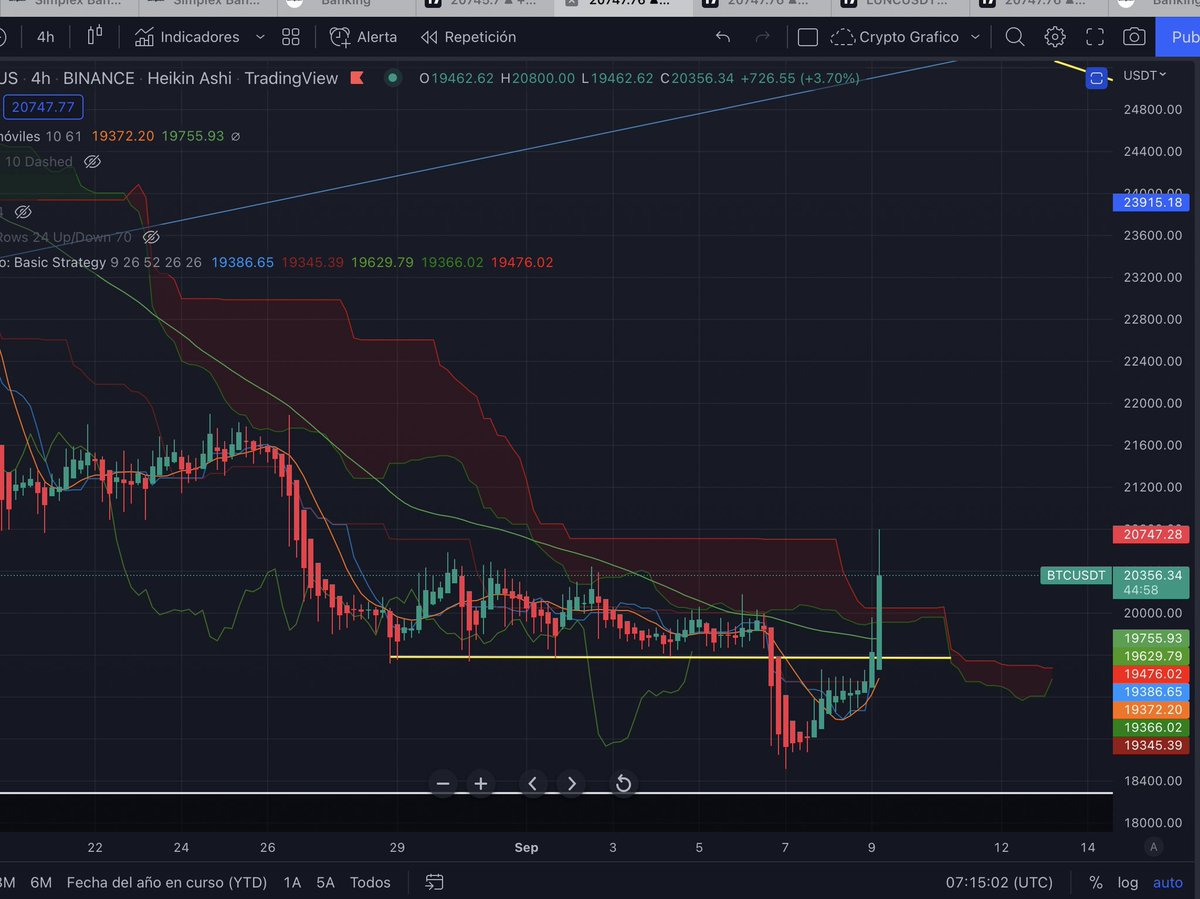Image resolution: width=1200 pixels, height=899 pixels.
Task: Open the chart layout selector square
Action: pos(808,37)
